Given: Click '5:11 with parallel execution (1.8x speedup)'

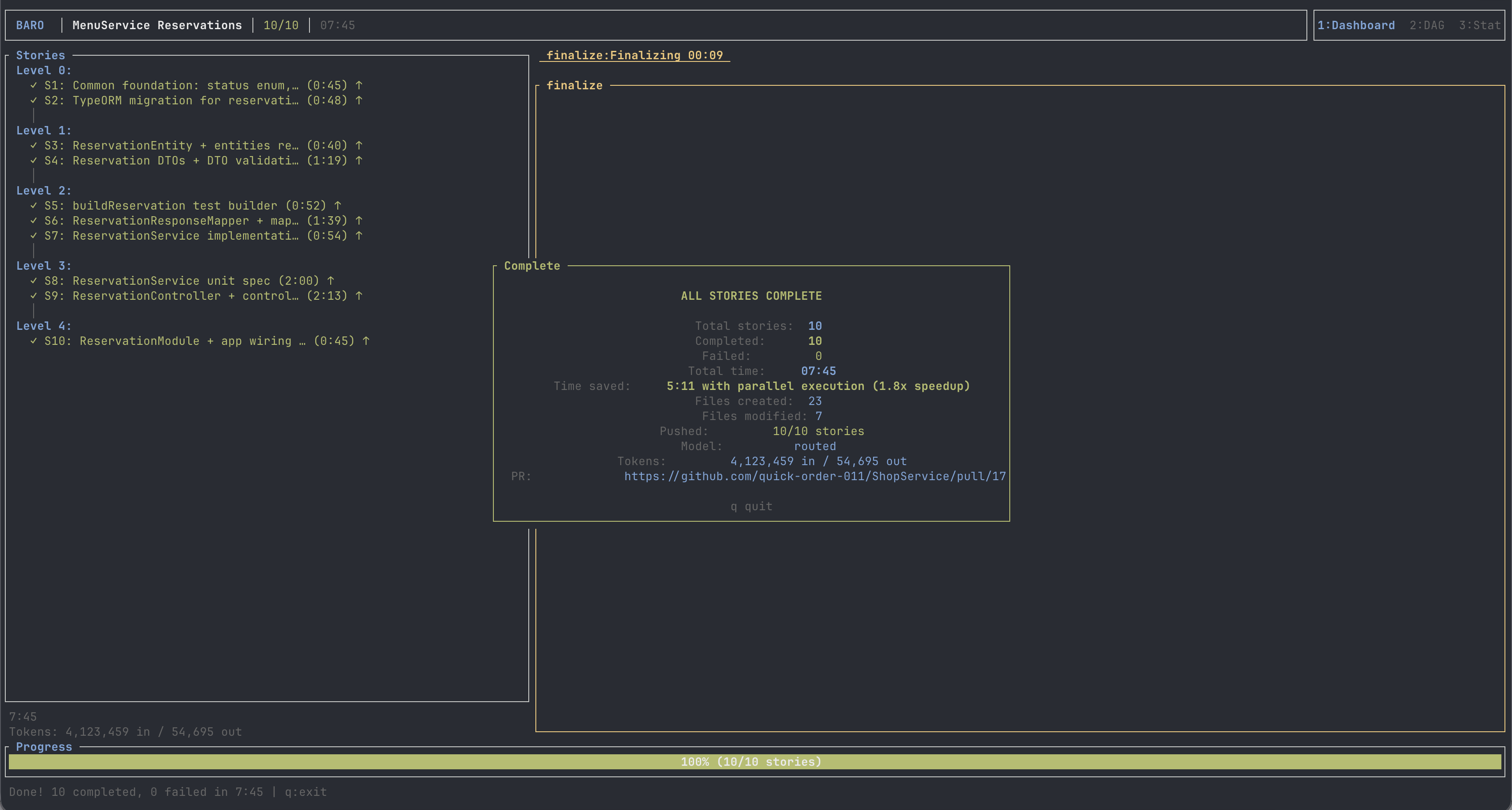Looking at the screenshot, I should (818, 386).
